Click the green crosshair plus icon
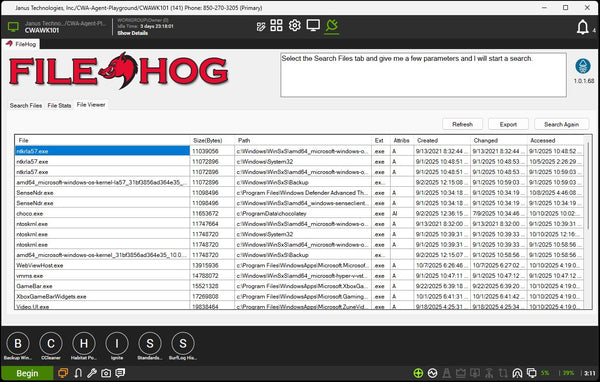The height and width of the screenshot is (382, 600). point(418,373)
